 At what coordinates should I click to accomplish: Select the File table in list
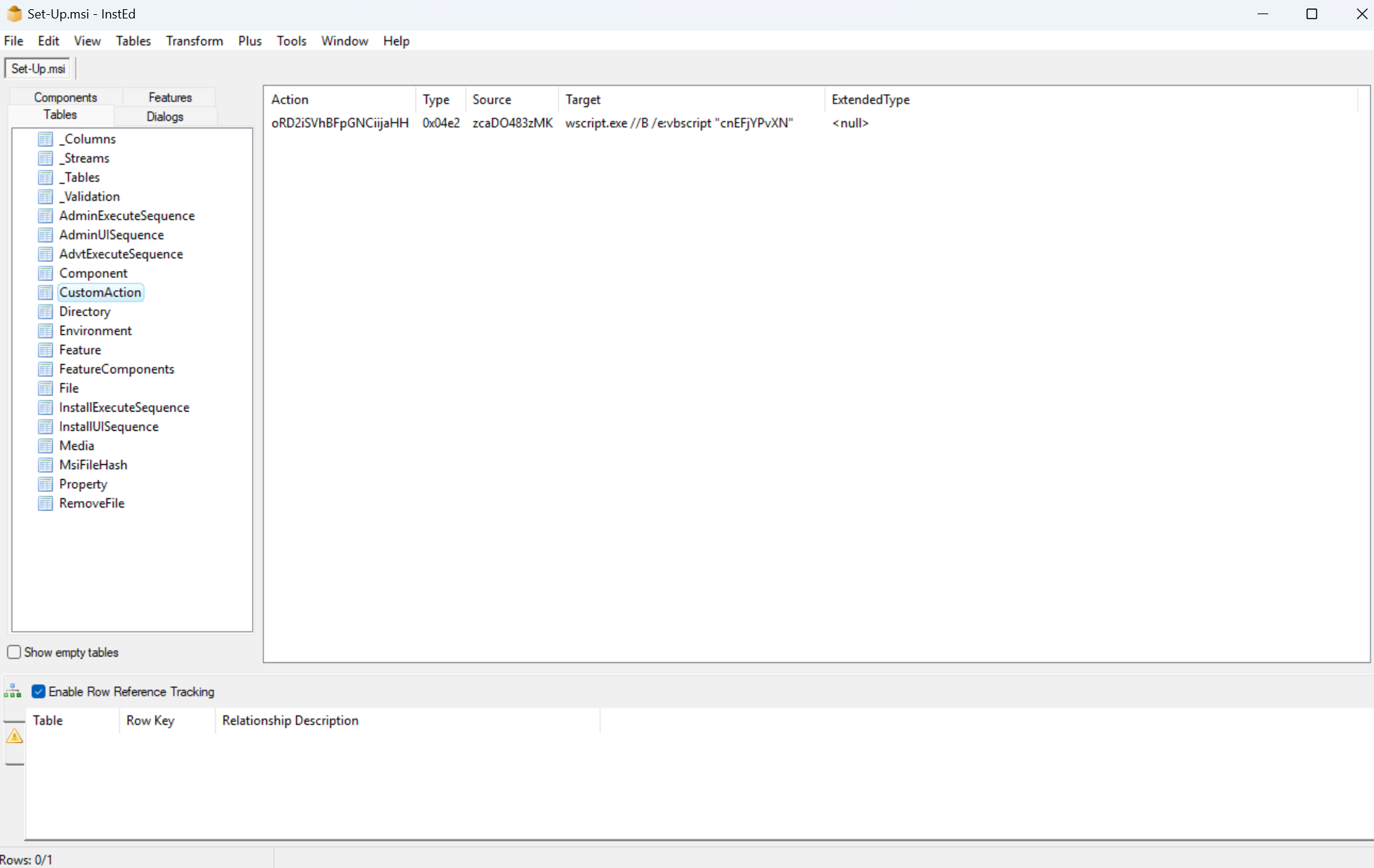pos(69,388)
